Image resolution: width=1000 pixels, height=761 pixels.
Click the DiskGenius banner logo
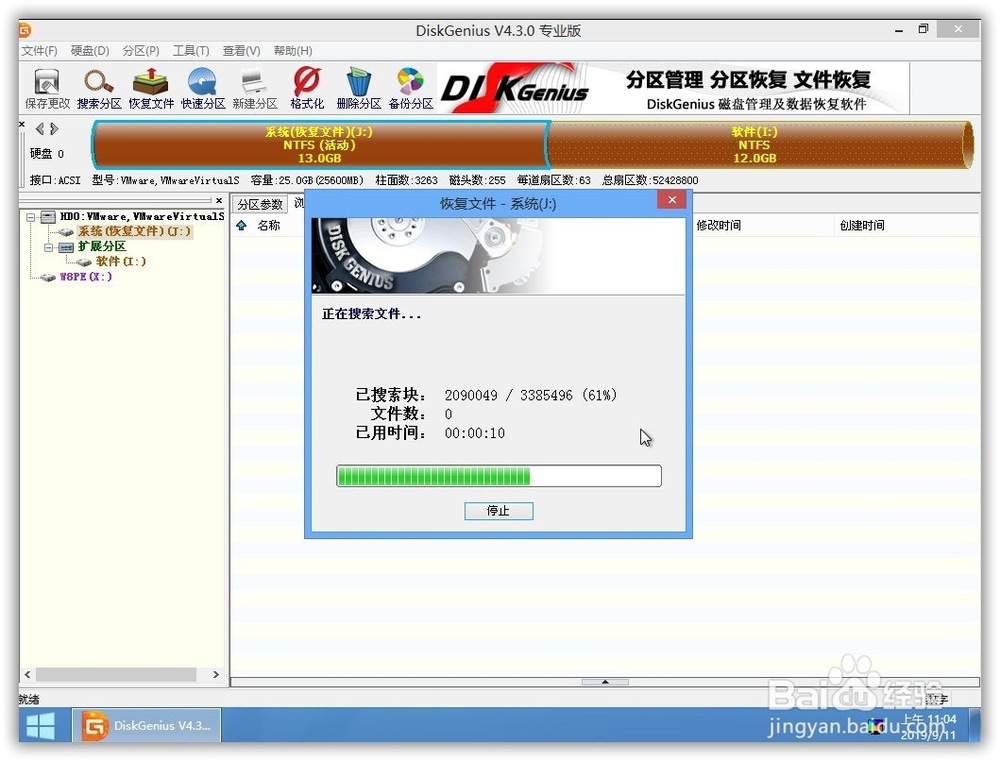(x=514, y=89)
